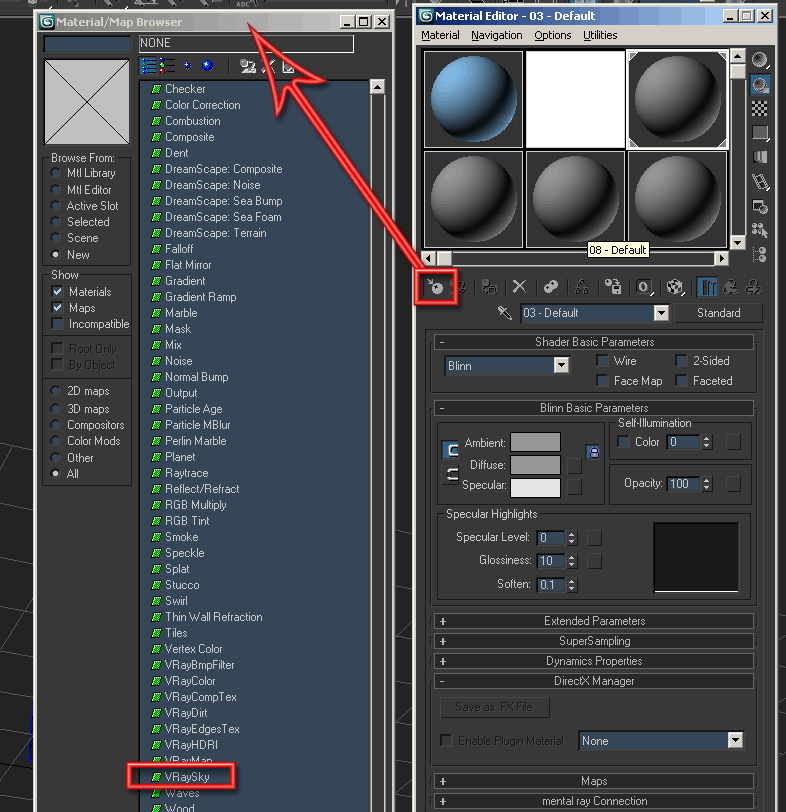This screenshot has height=812, width=786.
Task: Open the Material/Map Navigator icon
Action: point(760,254)
